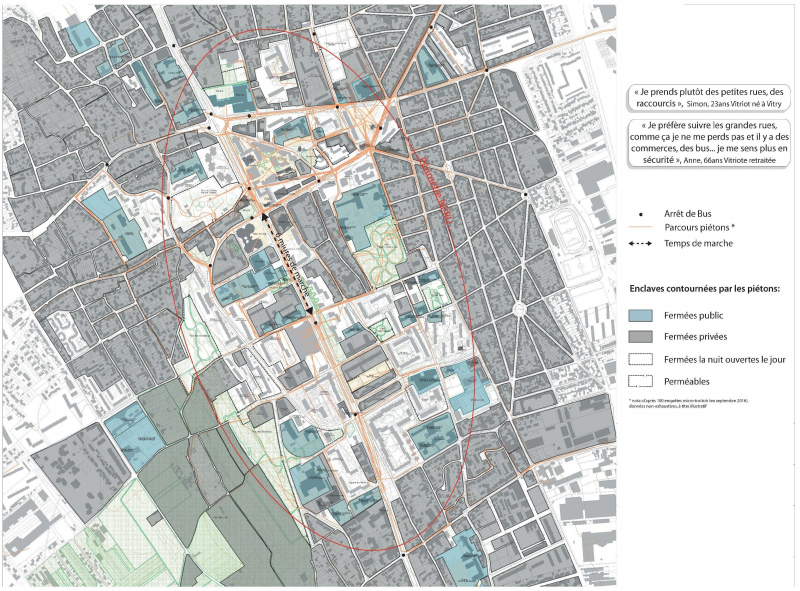This screenshot has width=800, height=591.
Task: Click the dashed Temps de marche arrow symbol
Action: (x=640, y=242)
